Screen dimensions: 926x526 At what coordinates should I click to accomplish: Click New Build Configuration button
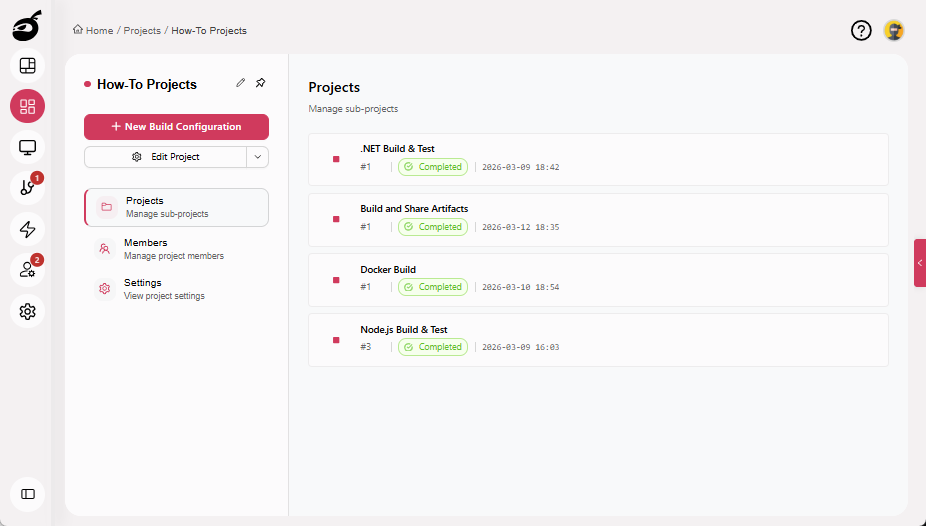177,127
